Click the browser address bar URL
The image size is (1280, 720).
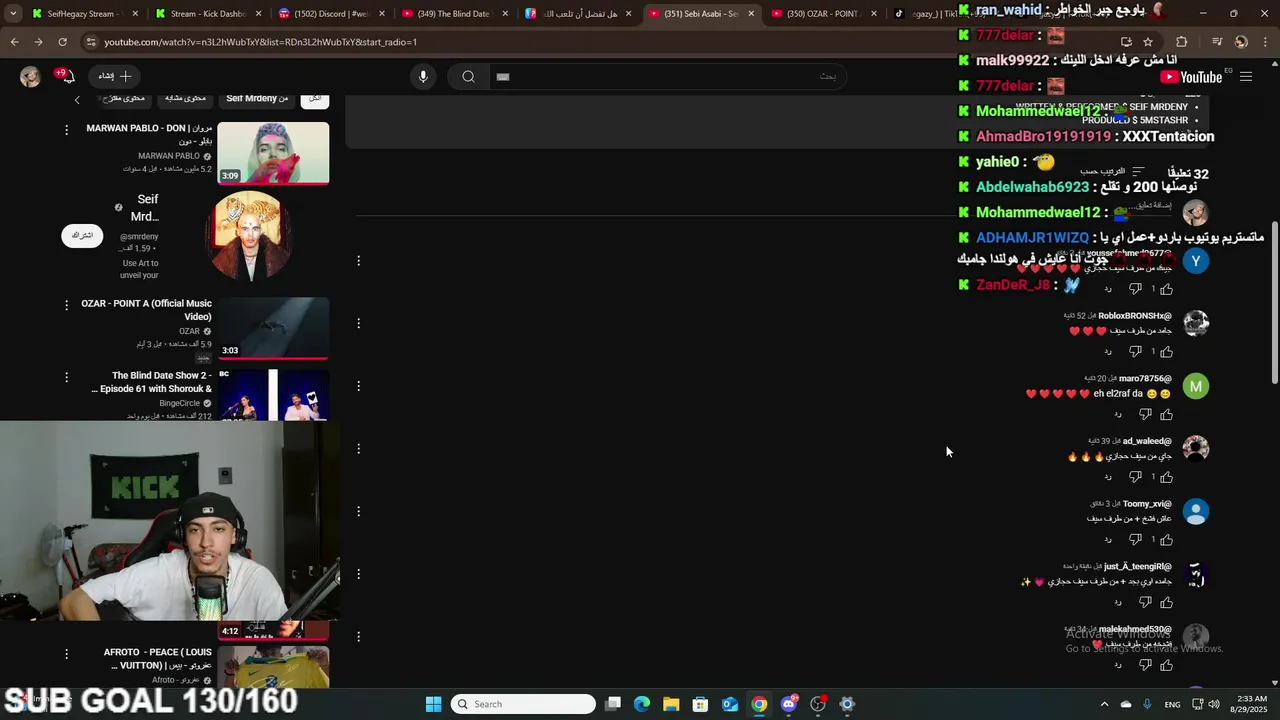tap(260, 42)
